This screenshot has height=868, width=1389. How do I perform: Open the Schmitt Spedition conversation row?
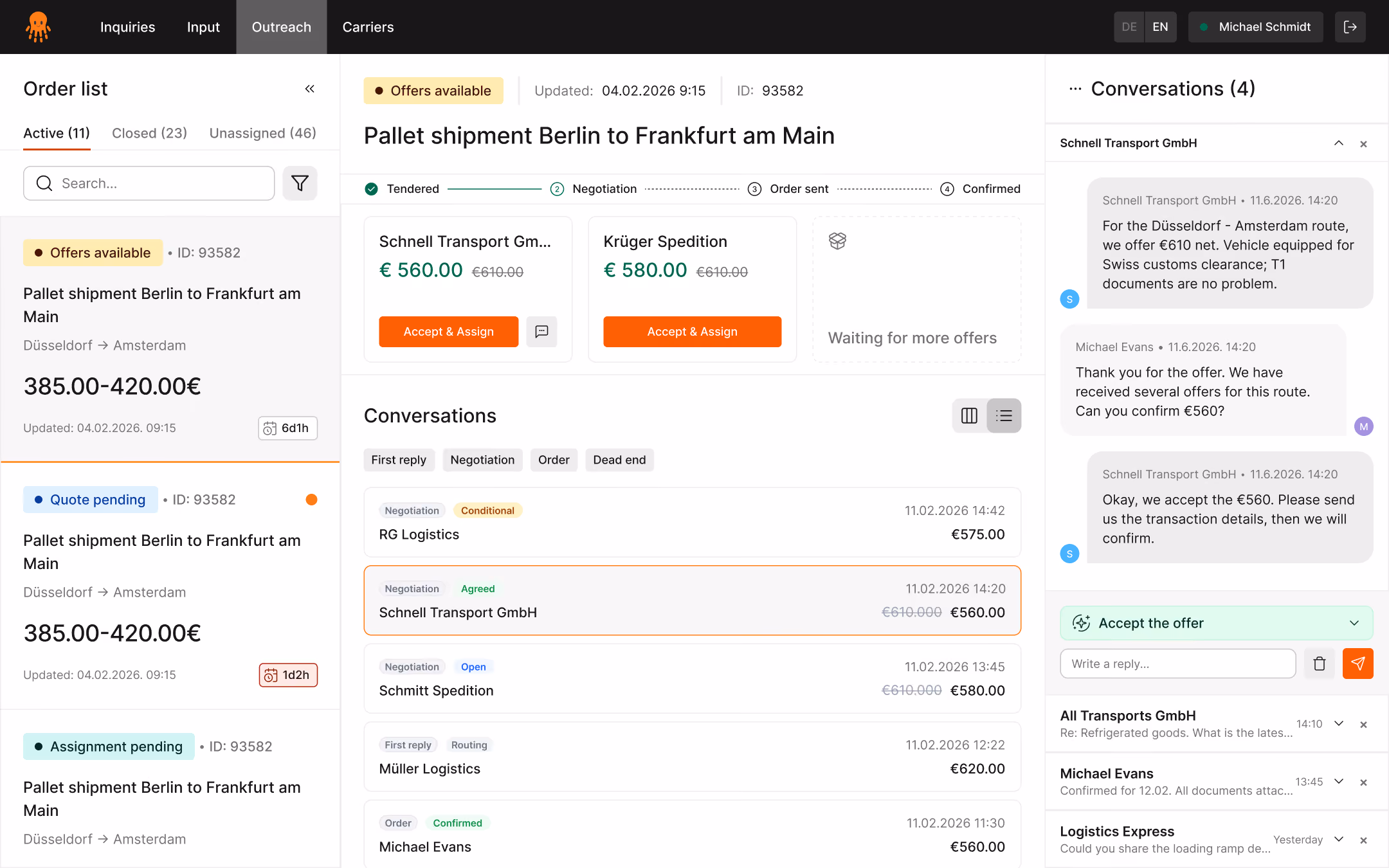[x=692, y=678]
